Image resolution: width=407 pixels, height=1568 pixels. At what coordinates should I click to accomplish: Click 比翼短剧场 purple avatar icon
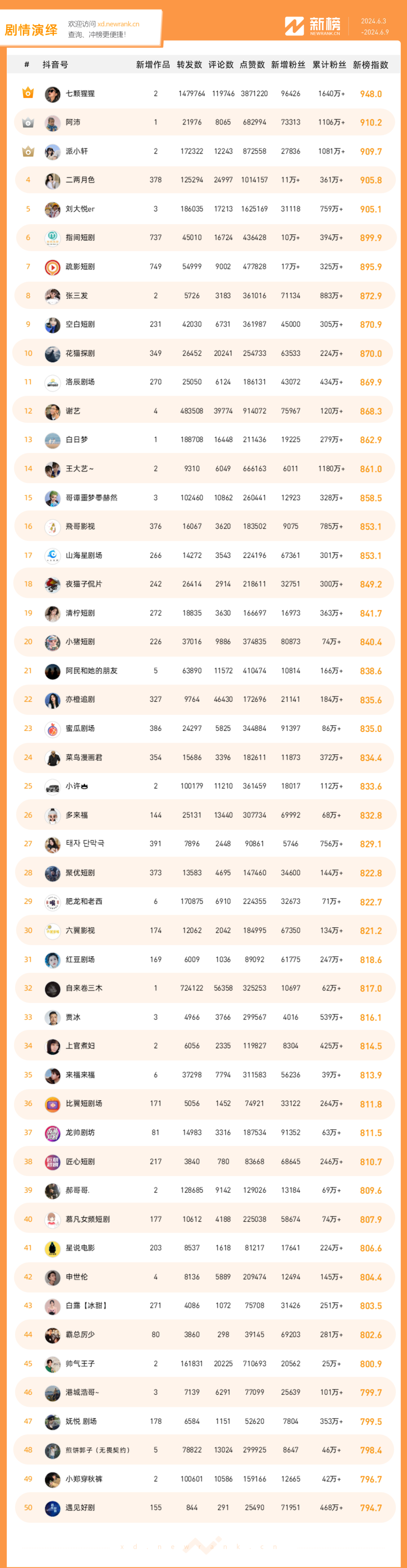click(x=52, y=1104)
